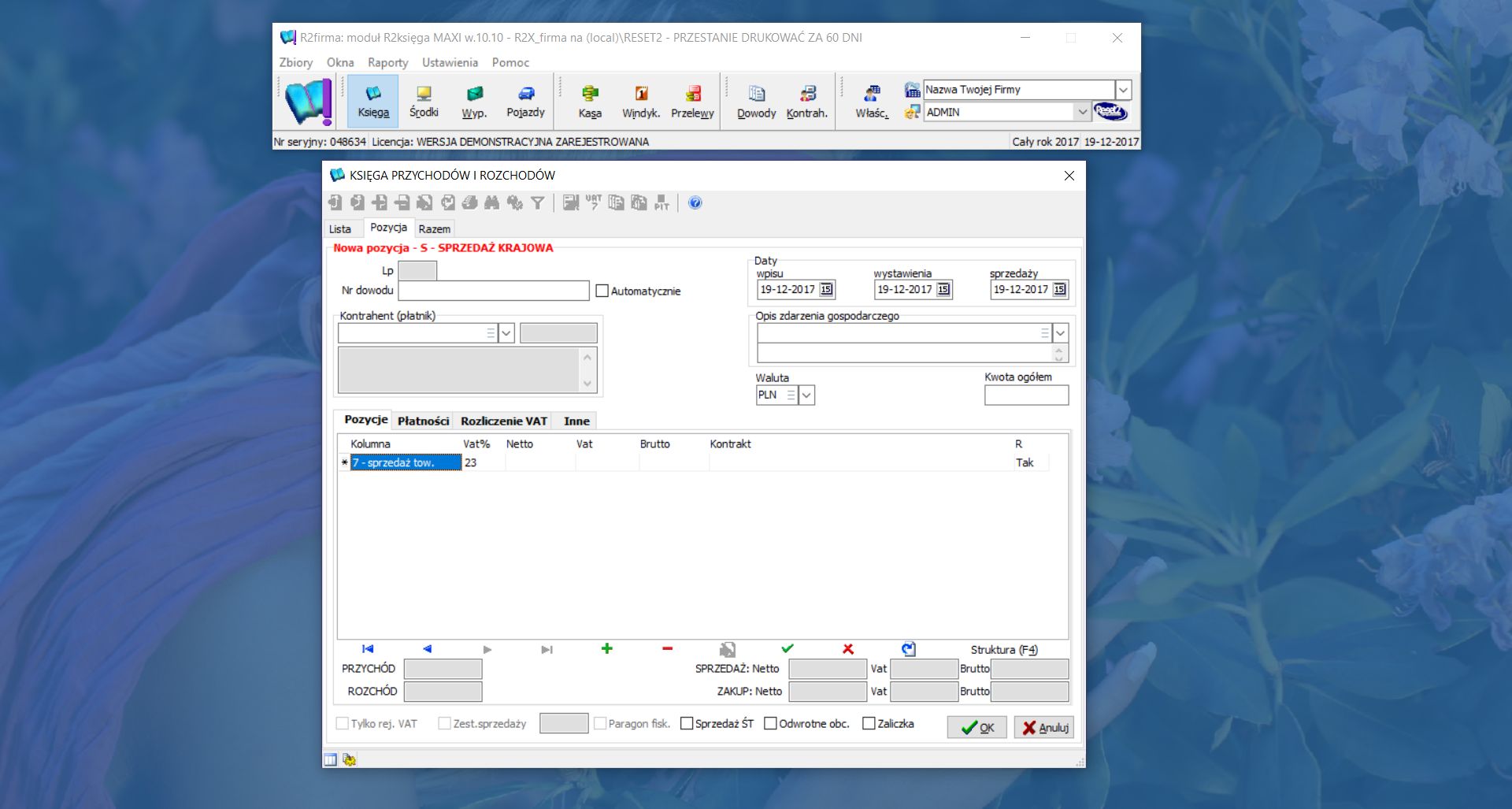The height and width of the screenshot is (809, 1512).
Task: Open the calendar for the wpisu date
Action: tap(825, 289)
